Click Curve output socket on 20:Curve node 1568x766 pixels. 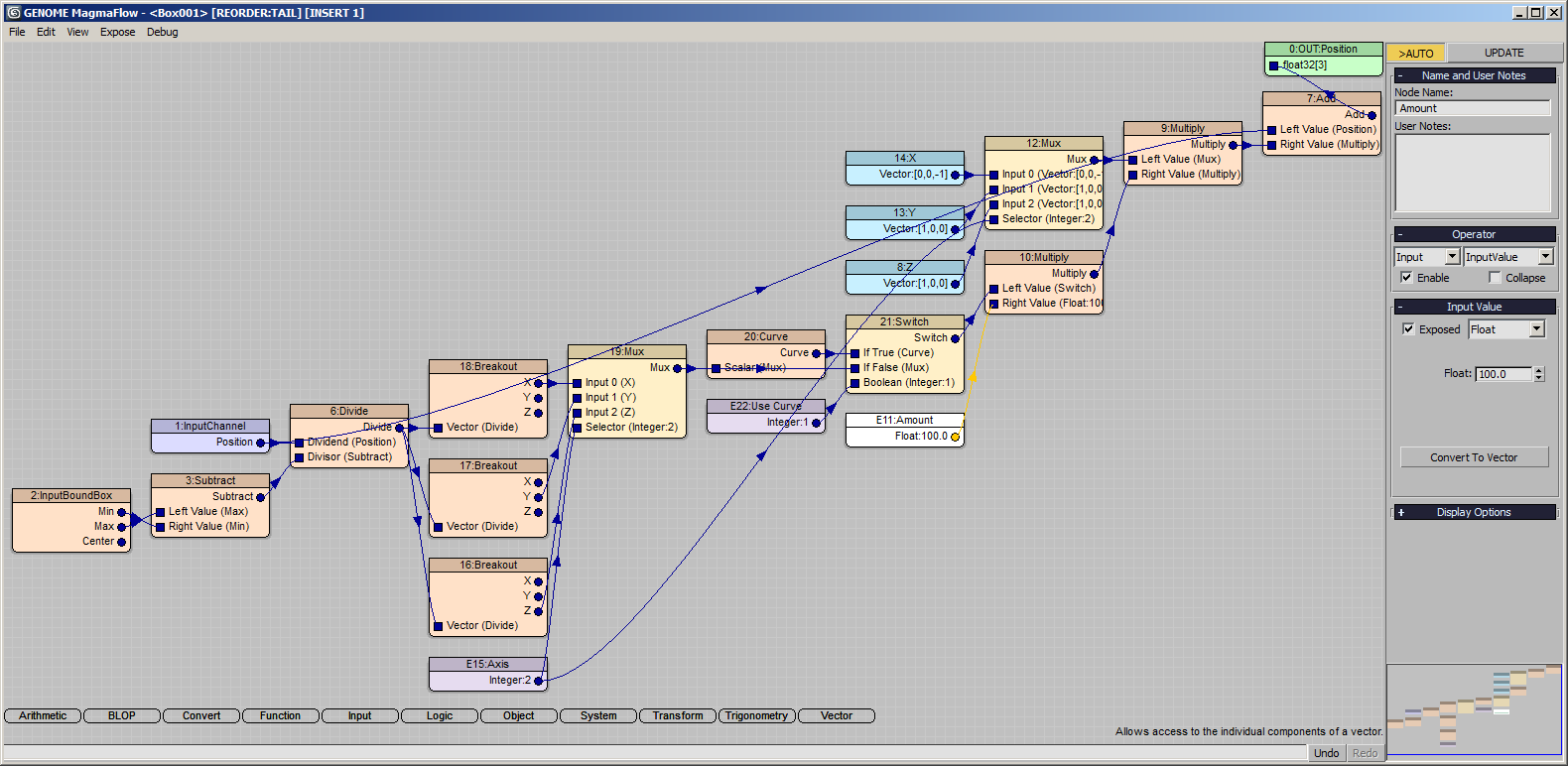click(817, 353)
